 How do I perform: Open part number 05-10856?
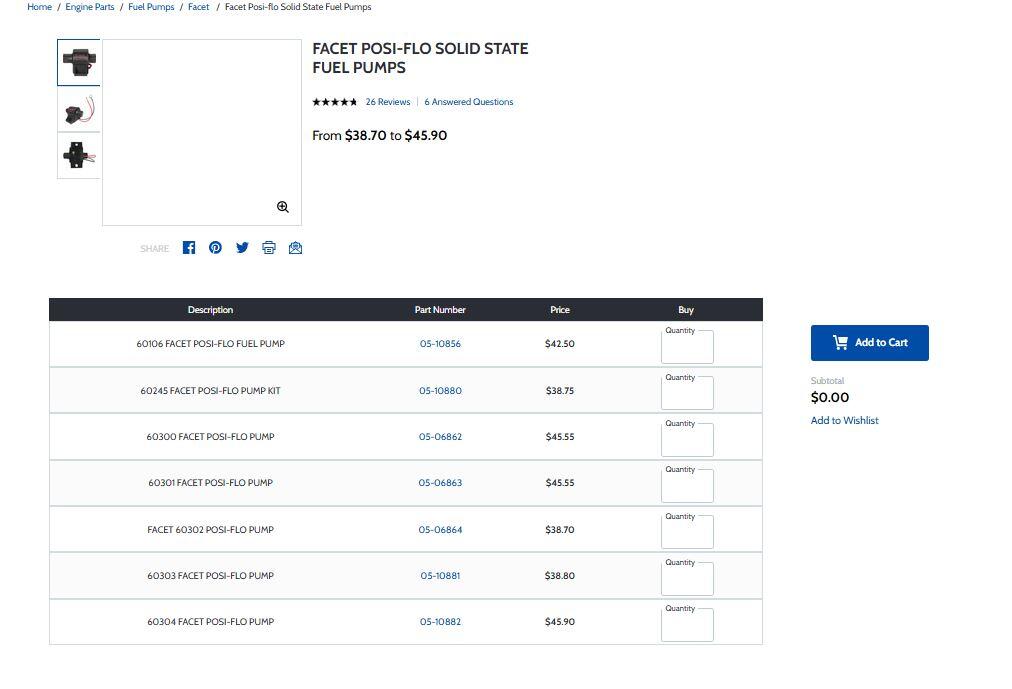440,344
